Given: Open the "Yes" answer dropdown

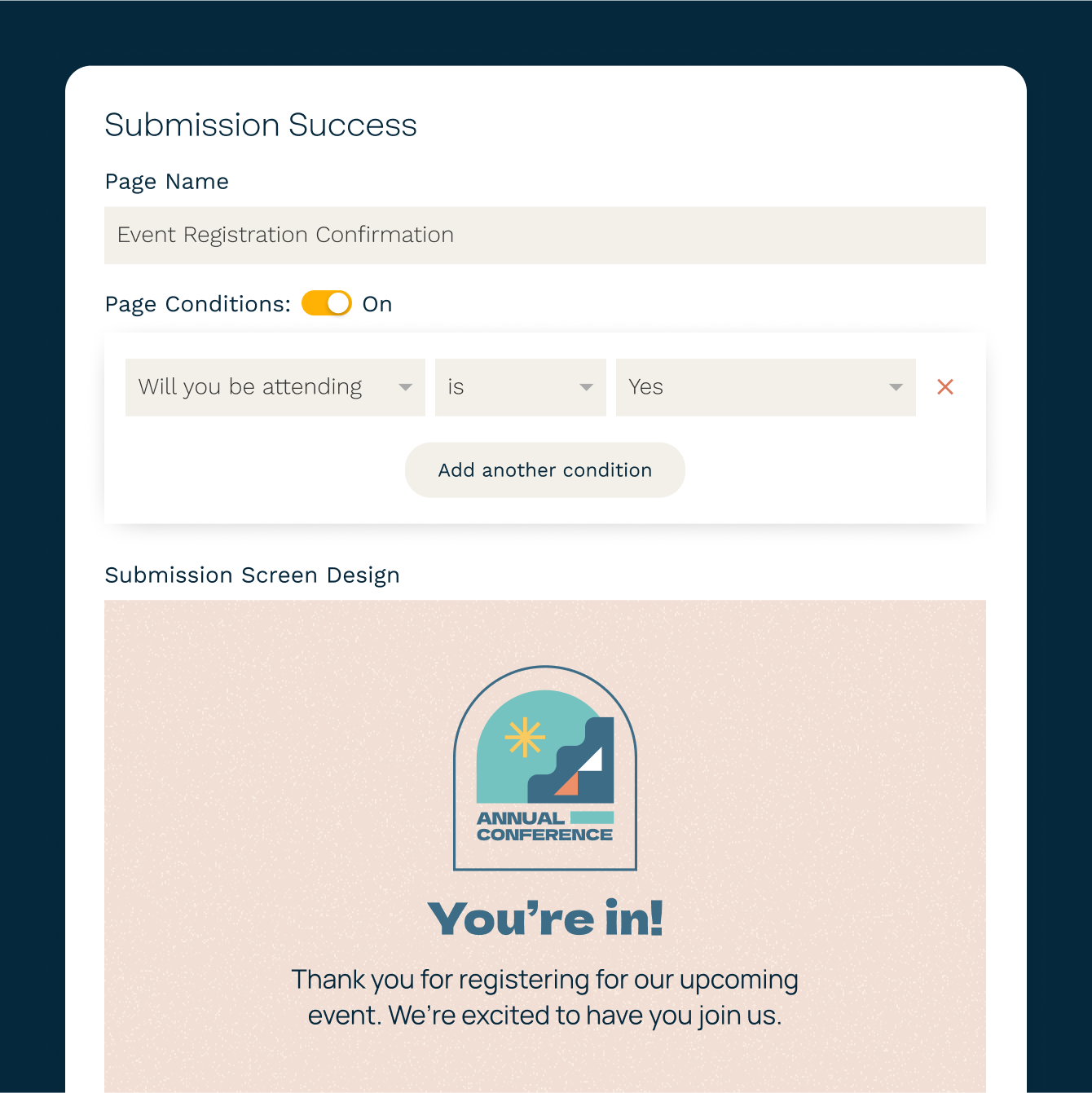Looking at the screenshot, I should pyautogui.click(x=750, y=387).
